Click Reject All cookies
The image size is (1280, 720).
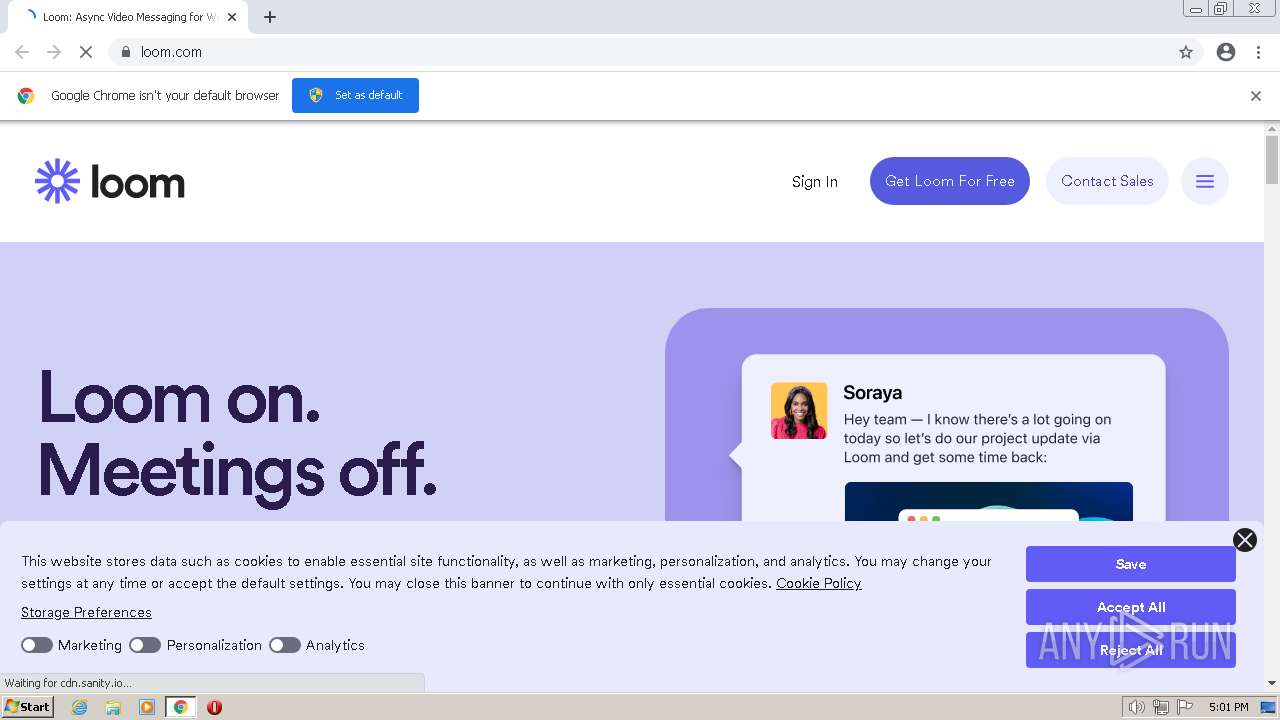(1131, 650)
